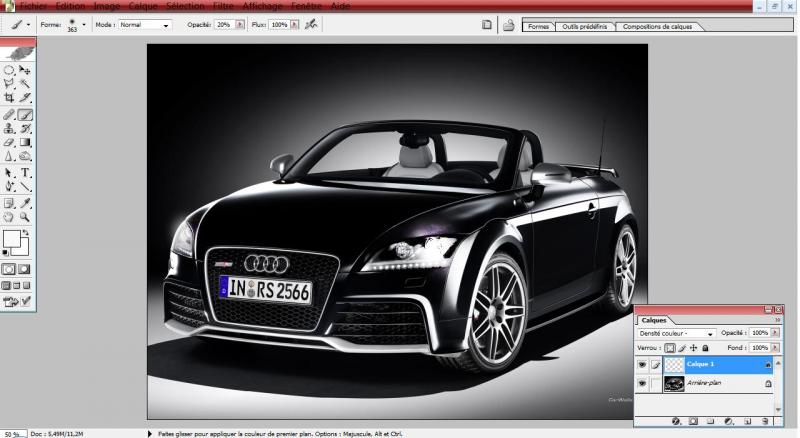Select the Notes tool
The height and width of the screenshot is (438, 800).
point(9,203)
